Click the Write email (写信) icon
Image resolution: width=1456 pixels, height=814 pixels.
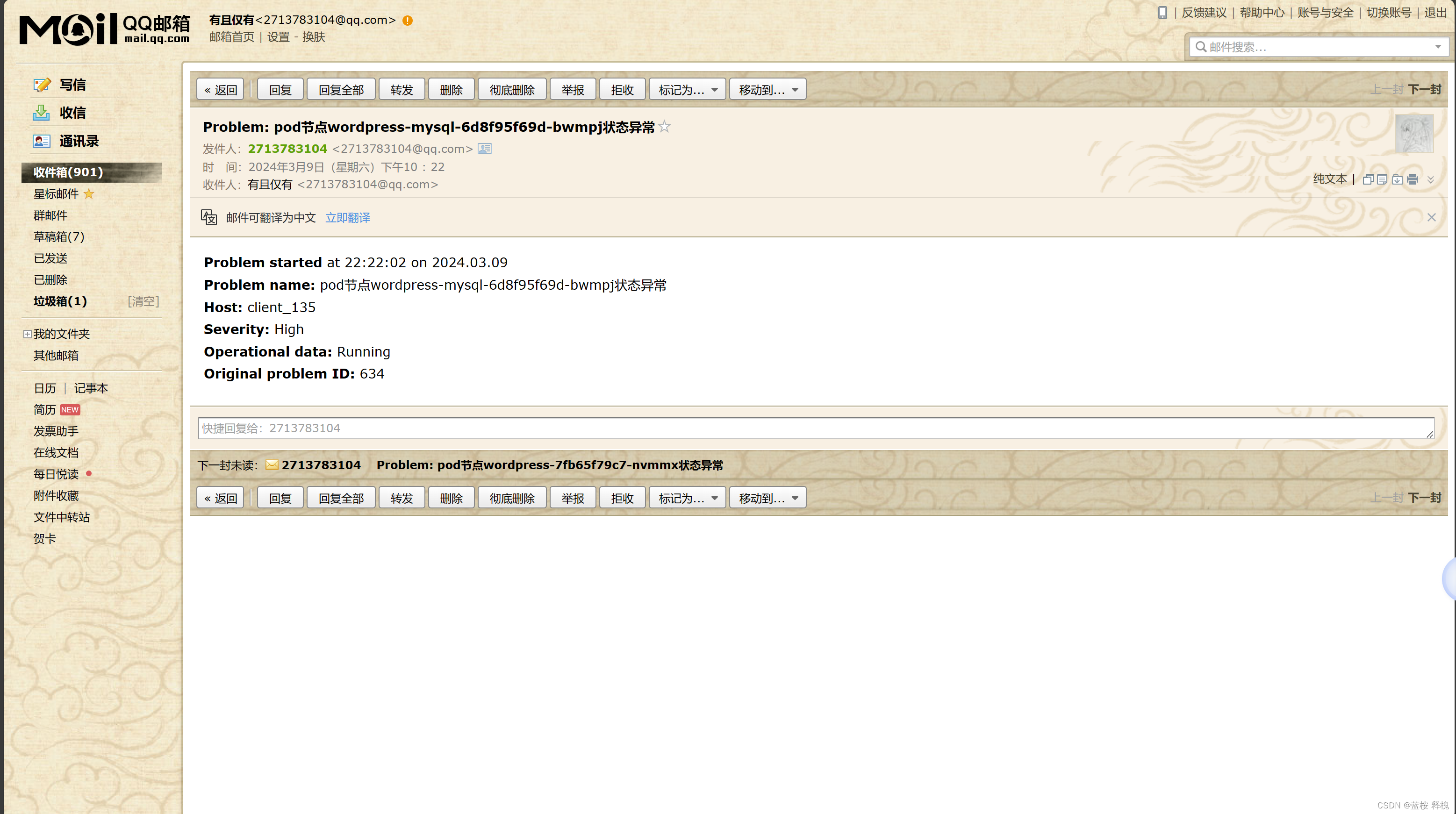(x=42, y=84)
